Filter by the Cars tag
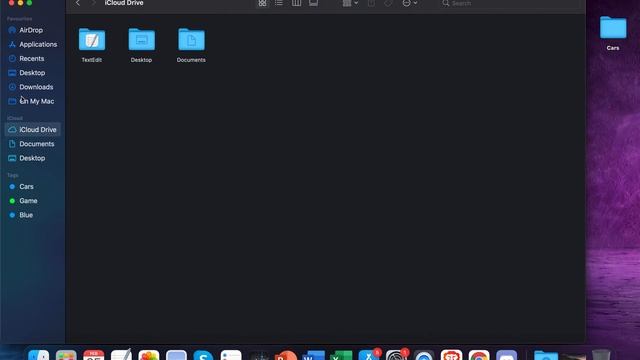 coord(26,187)
